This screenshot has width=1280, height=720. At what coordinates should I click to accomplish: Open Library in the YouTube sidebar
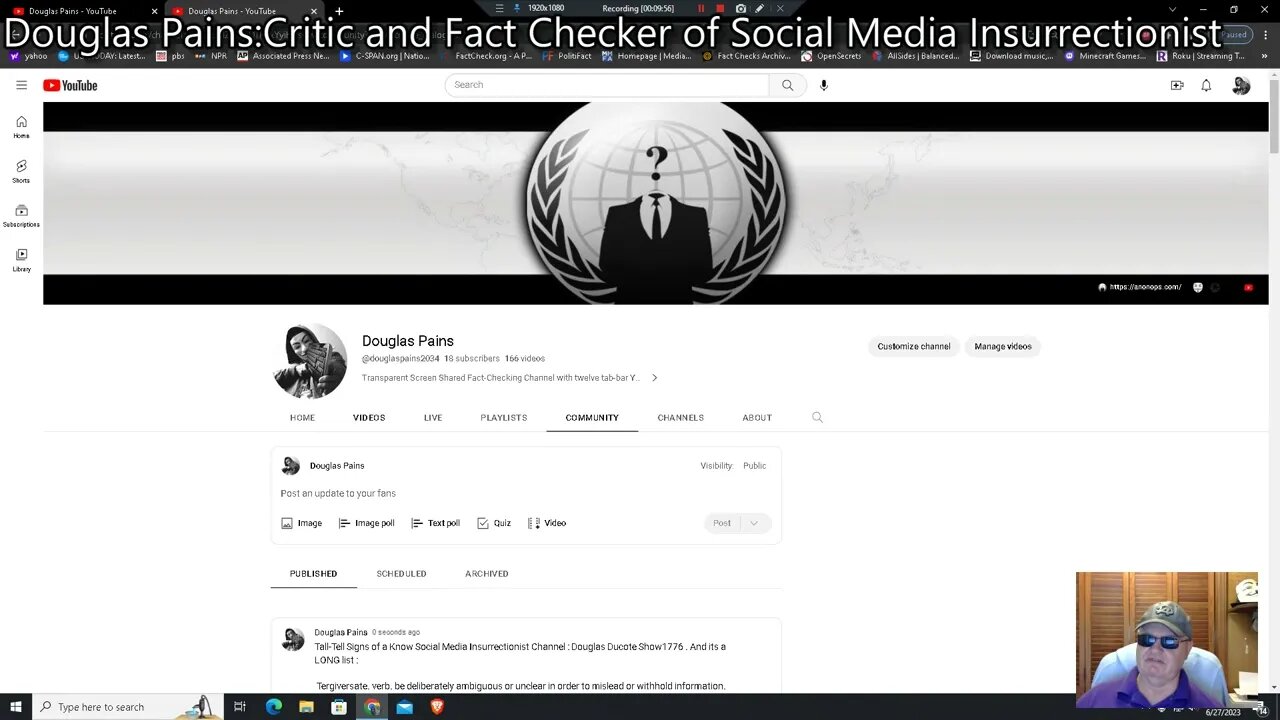click(21, 260)
